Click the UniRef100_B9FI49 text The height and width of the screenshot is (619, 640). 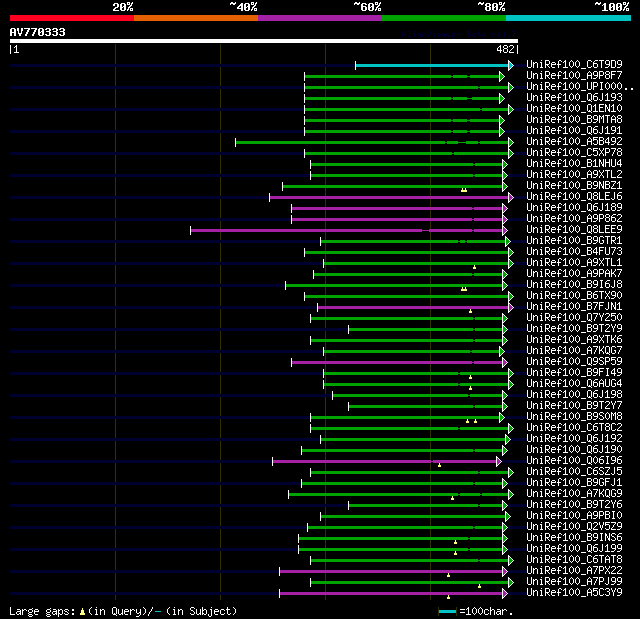click(x=574, y=373)
